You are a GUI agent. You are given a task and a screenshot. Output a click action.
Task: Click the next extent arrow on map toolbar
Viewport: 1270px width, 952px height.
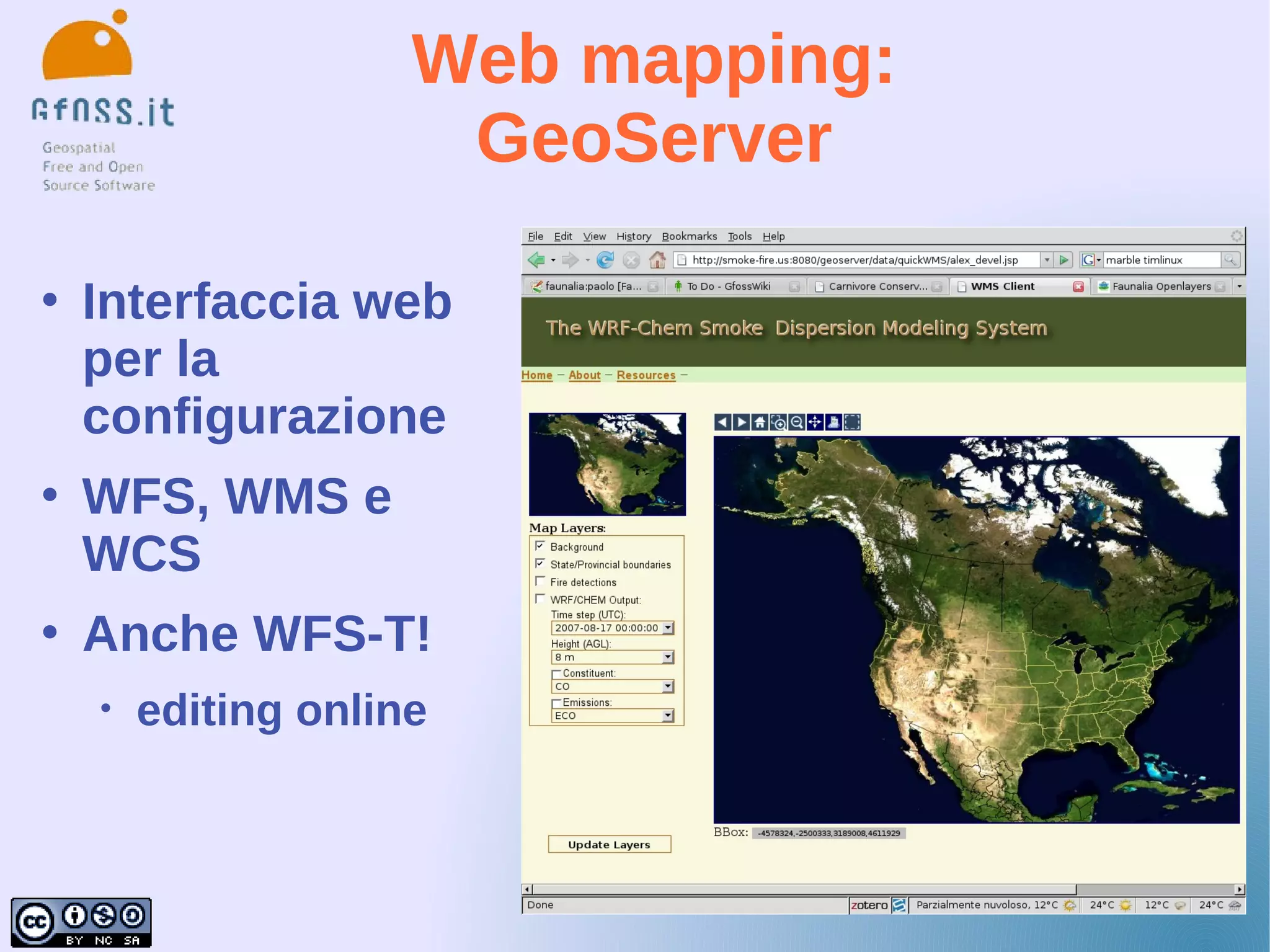741,422
